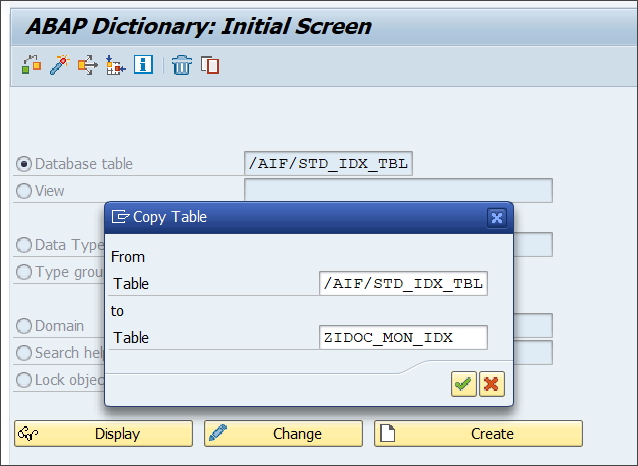Click the page icon on Create button
Viewport: 638px width, 466px height.
tap(387, 433)
